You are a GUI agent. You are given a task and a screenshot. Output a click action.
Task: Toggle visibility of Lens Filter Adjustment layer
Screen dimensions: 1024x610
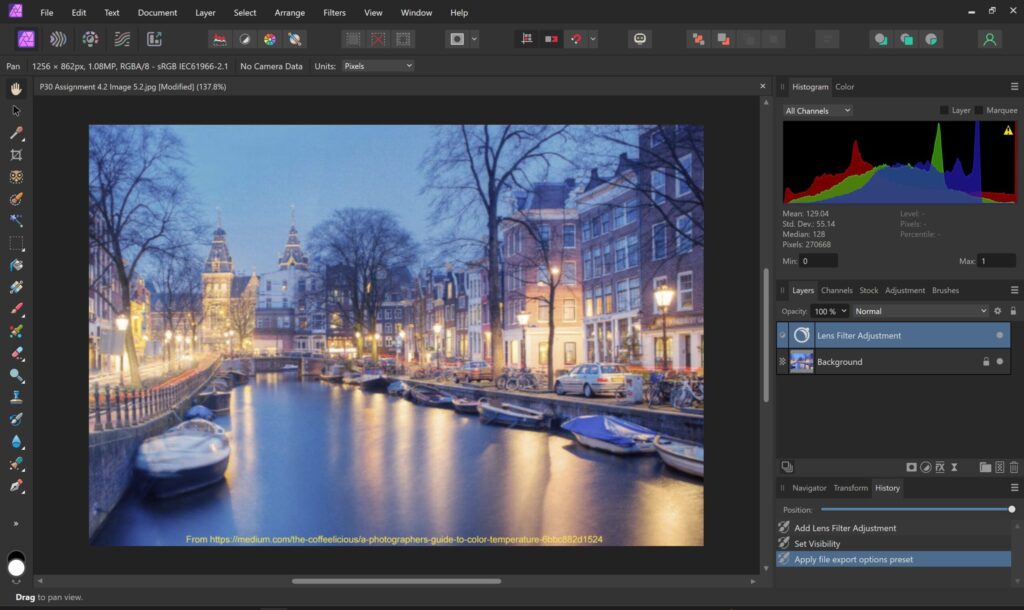click(x=999, y=336)
